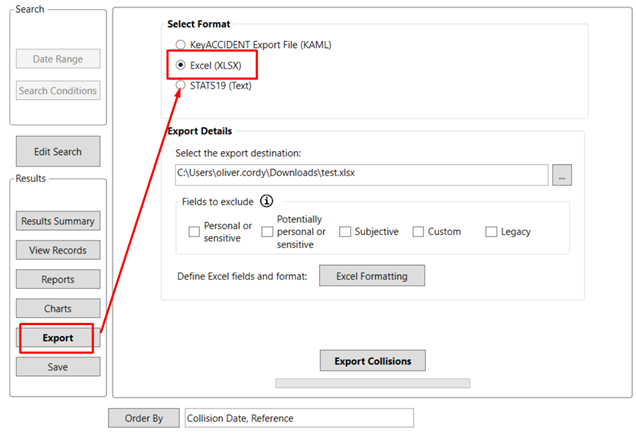Viewport: 636px width, 434px height.
Task: Go to View Records
Action: point(58,250)
